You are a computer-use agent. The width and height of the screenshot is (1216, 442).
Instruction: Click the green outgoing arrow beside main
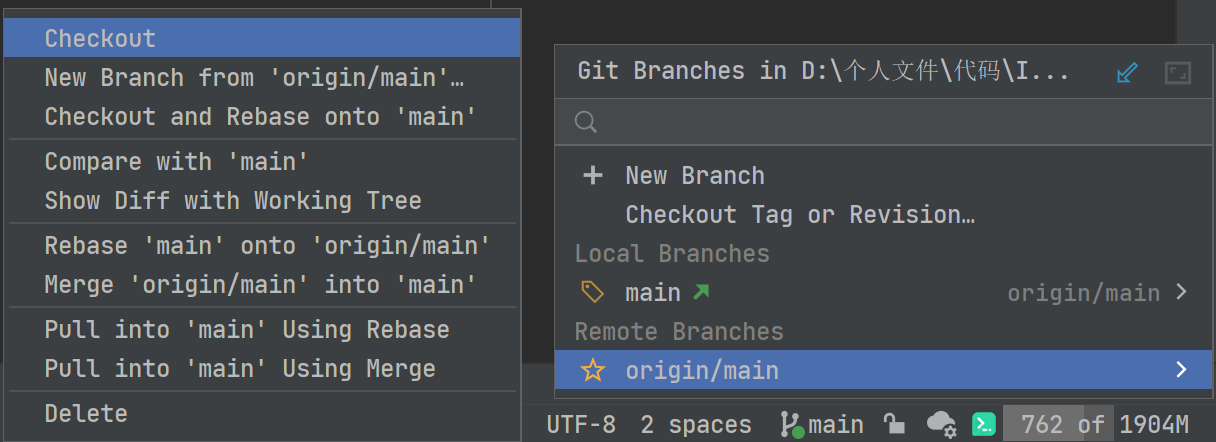tap(701, 292)
